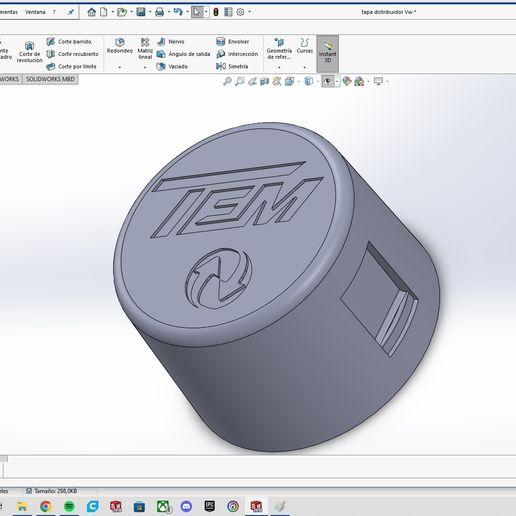Undo the last action
Viewport: 516px width, 516px height.
point(178,12)
